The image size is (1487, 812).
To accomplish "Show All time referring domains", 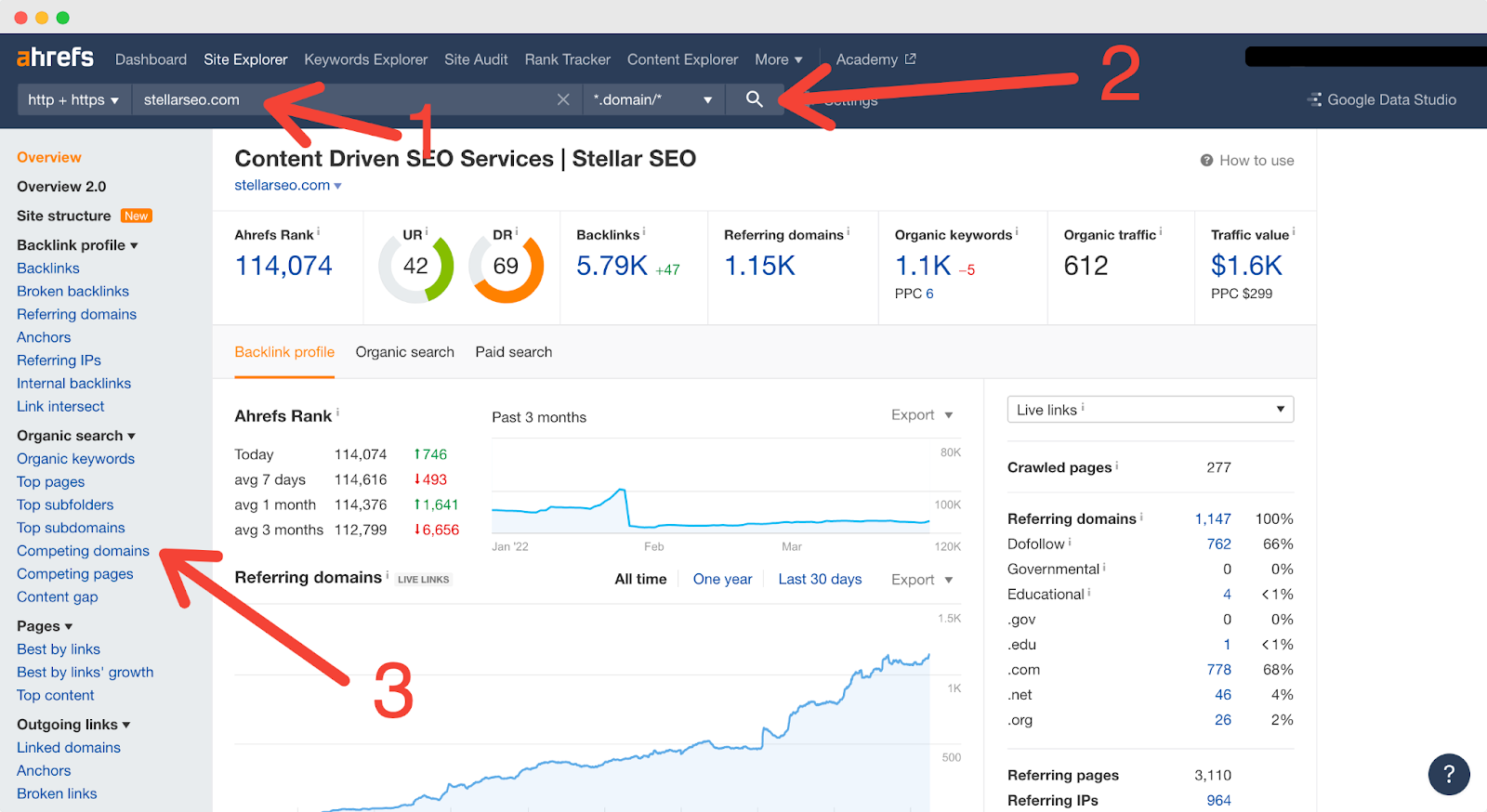I will pyautogui.click(x=640, y=580).
